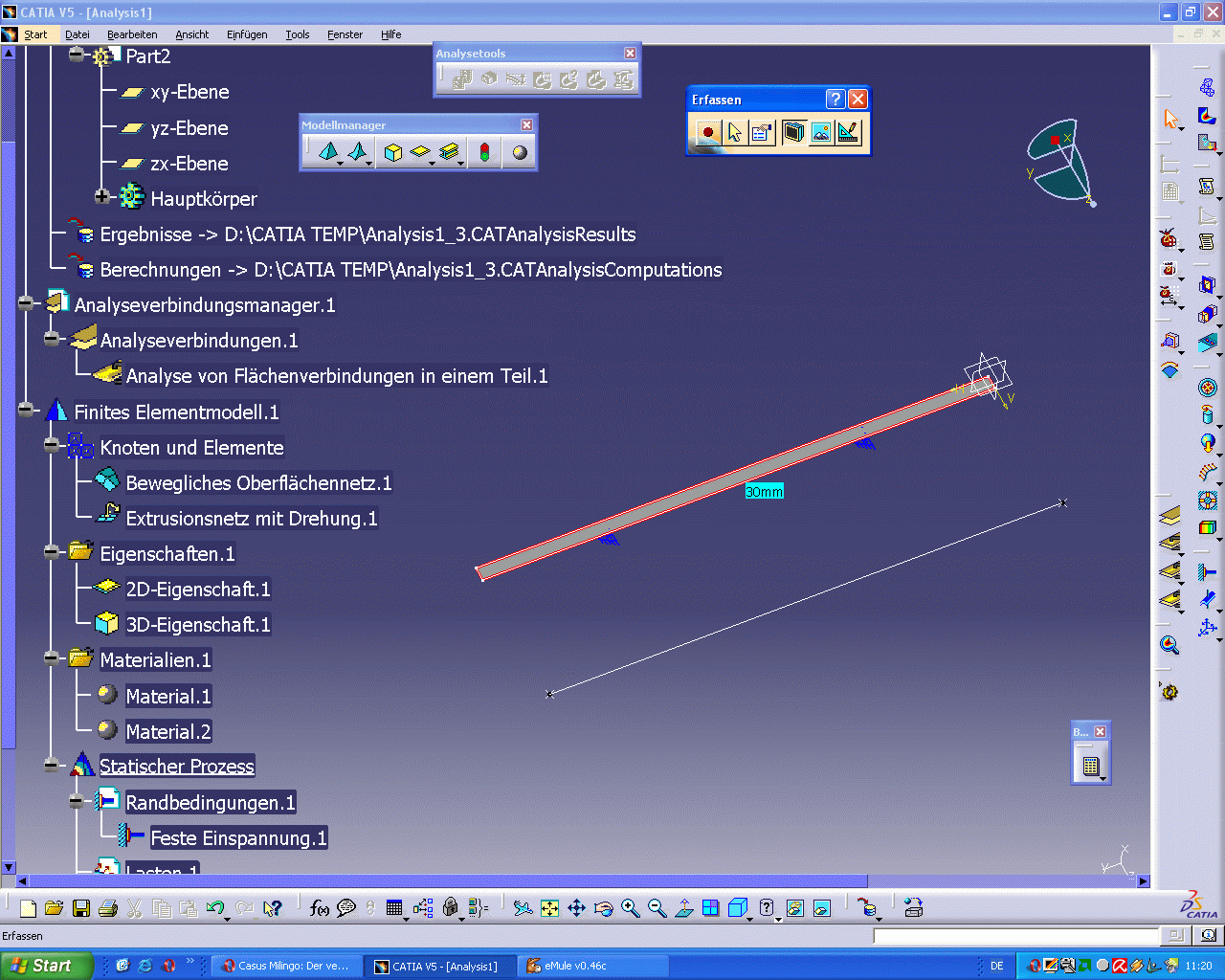Image resolution: width=1225 pixels, height=980 pixels.
Task: Open the Einfügen menu
Action: (247, 34)
